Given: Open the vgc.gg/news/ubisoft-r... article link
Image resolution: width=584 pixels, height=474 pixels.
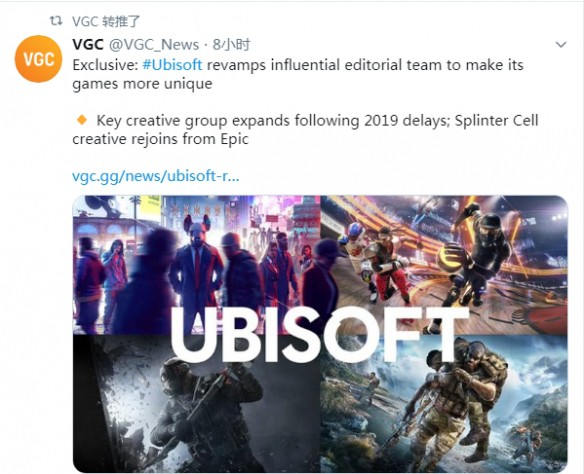Looking at the screenshot, I should pos(155,175).
